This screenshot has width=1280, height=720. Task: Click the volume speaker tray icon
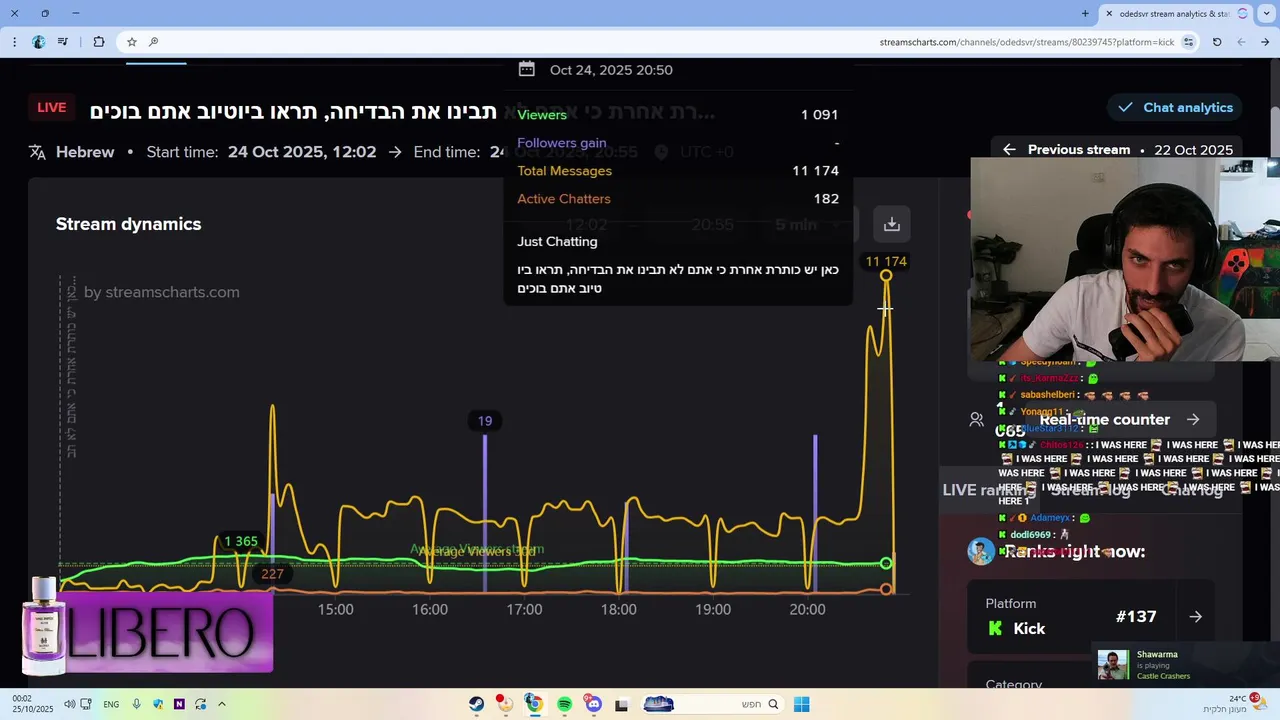69,704
